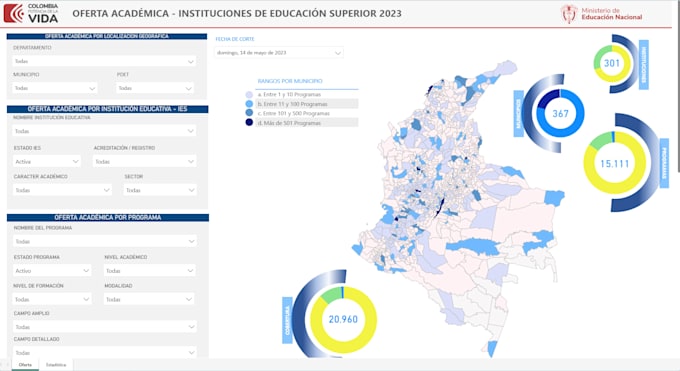The image size is (680, 371).
Task: Click the Municipios donut chart showing 367
Action: [560, 113]
